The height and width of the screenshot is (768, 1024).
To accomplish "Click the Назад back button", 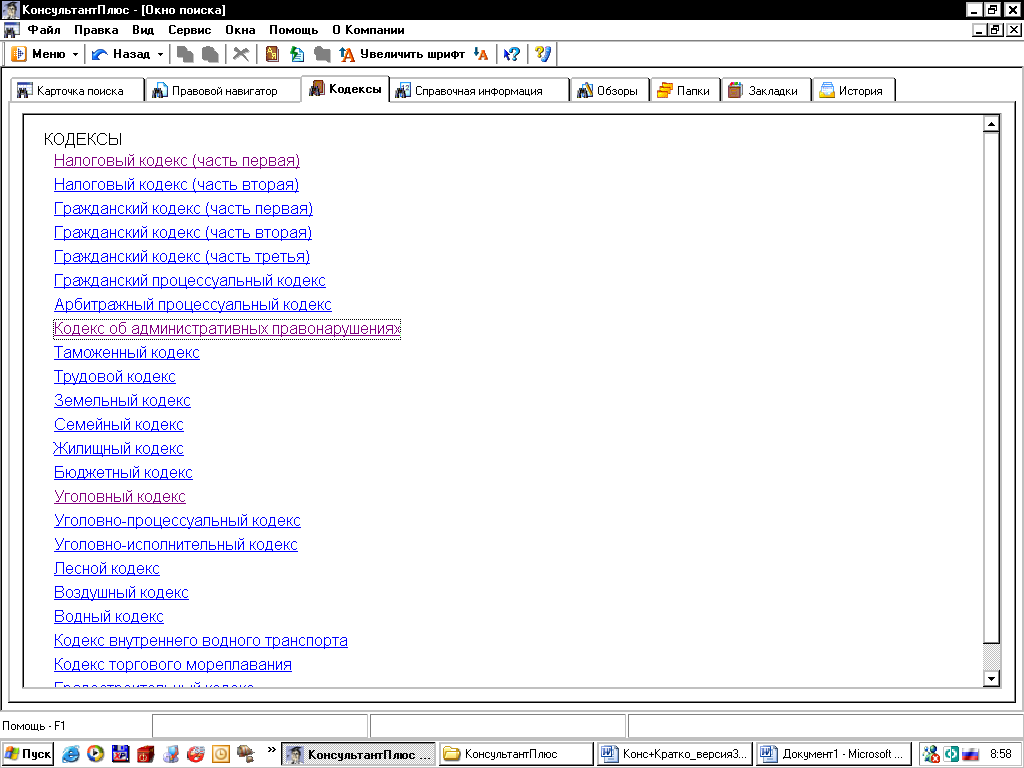I will tap(121, 54).
